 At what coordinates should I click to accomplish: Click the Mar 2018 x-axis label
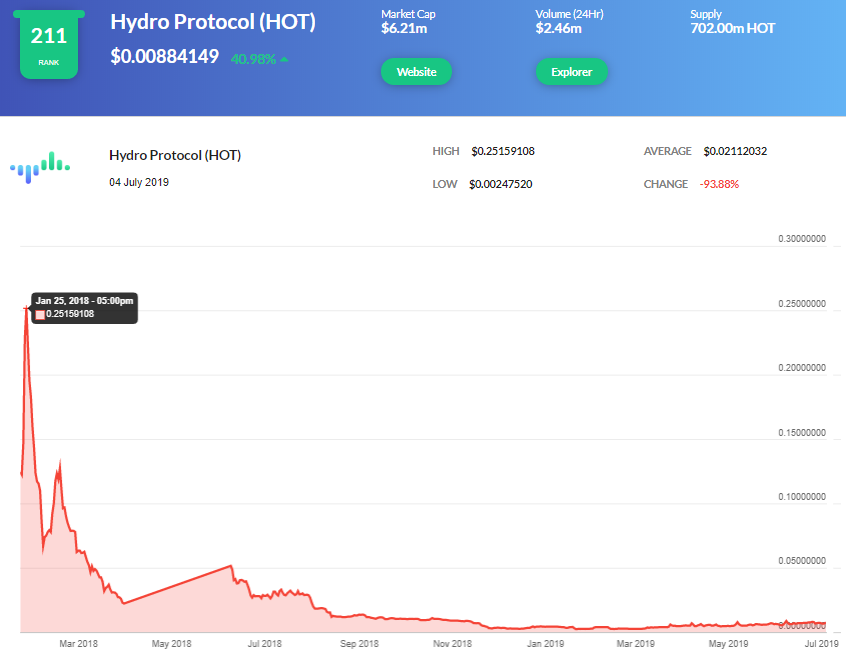click(78, 644)
